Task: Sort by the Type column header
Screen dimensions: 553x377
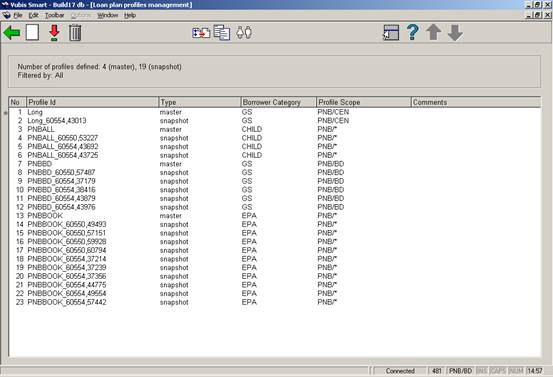Action: point(200,102)
